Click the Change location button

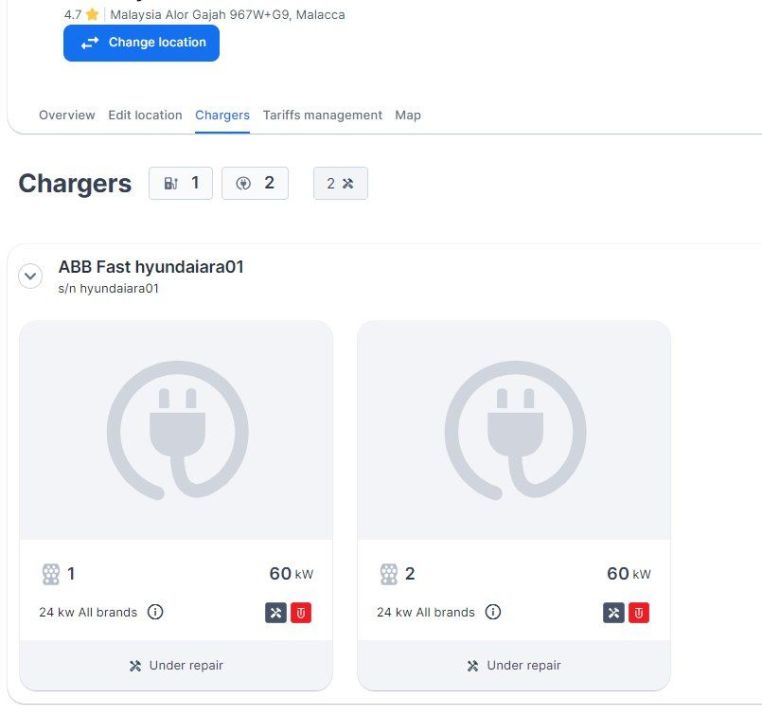(x=141, y=43)
